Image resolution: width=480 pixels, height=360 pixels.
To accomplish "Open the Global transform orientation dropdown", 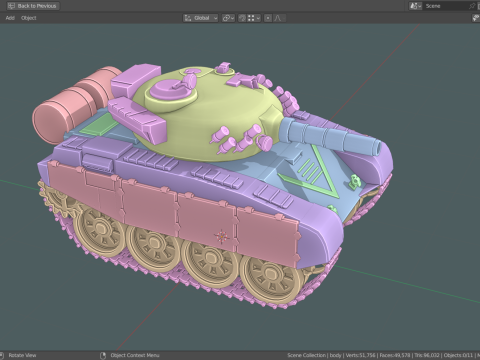I will pos(201,18).
